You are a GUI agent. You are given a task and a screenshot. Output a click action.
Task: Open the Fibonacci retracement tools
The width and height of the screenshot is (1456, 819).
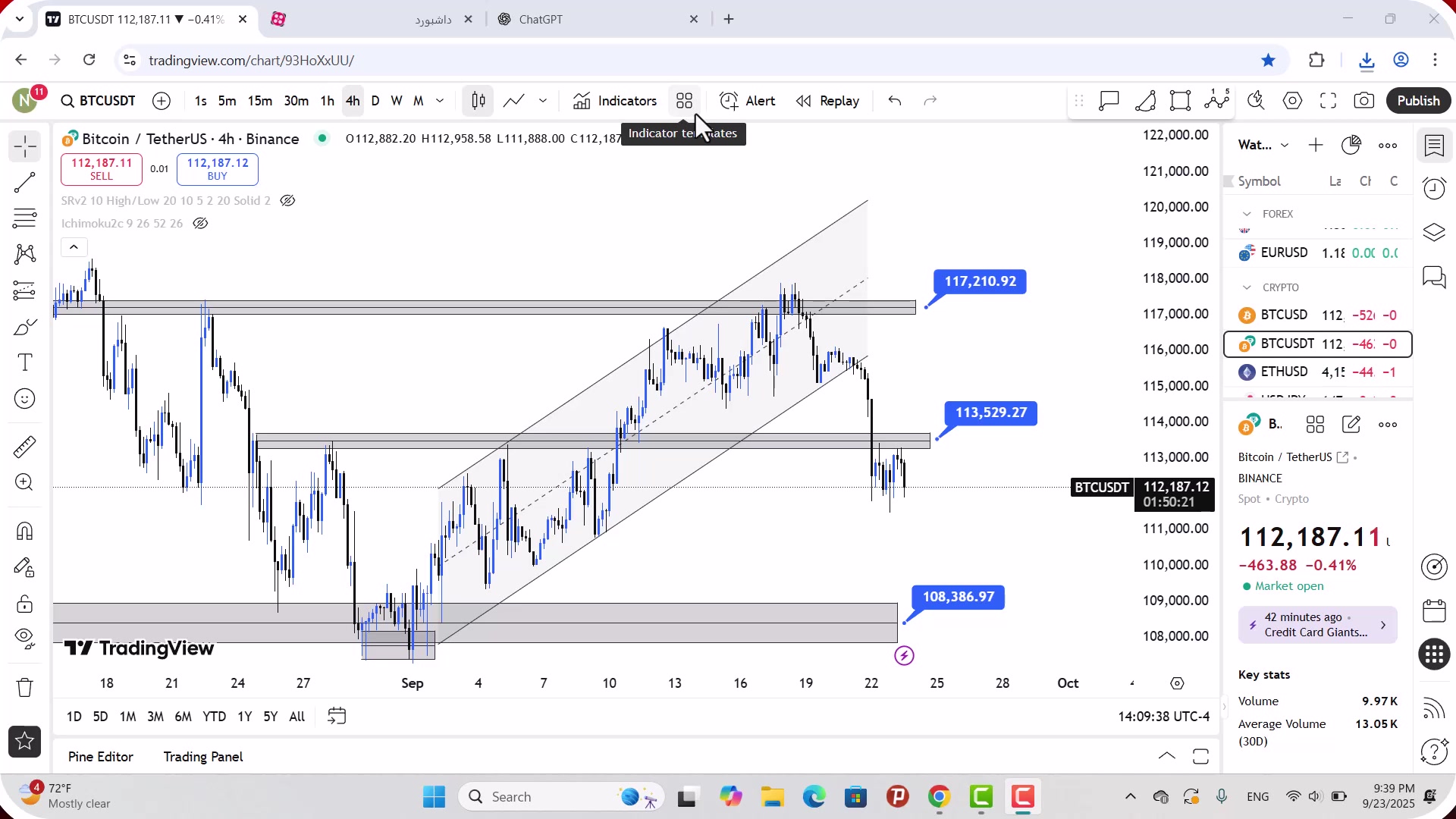pyautogui.click(x=24, y=218)
